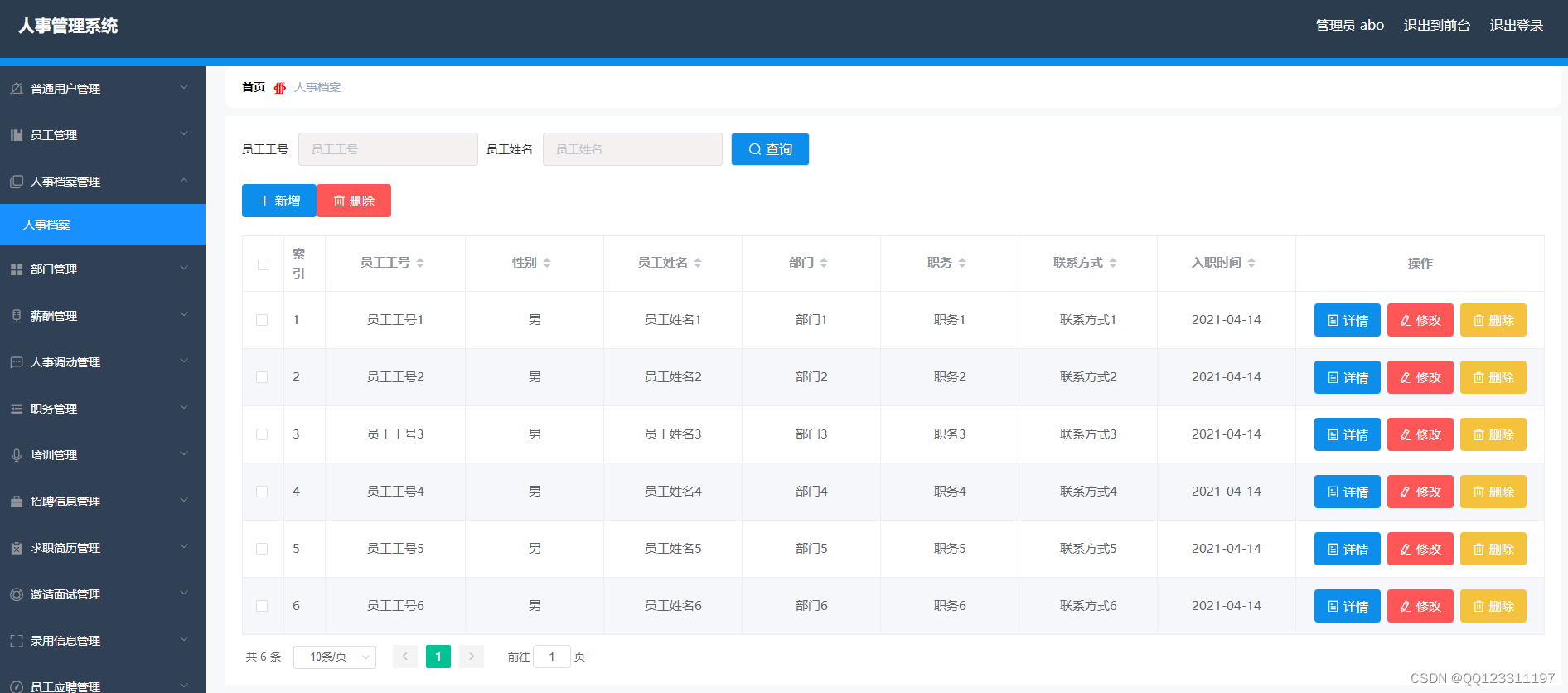1568x693 pixels.
Task: Toggle the select-all header checkbox
Action: click(264, 264)
